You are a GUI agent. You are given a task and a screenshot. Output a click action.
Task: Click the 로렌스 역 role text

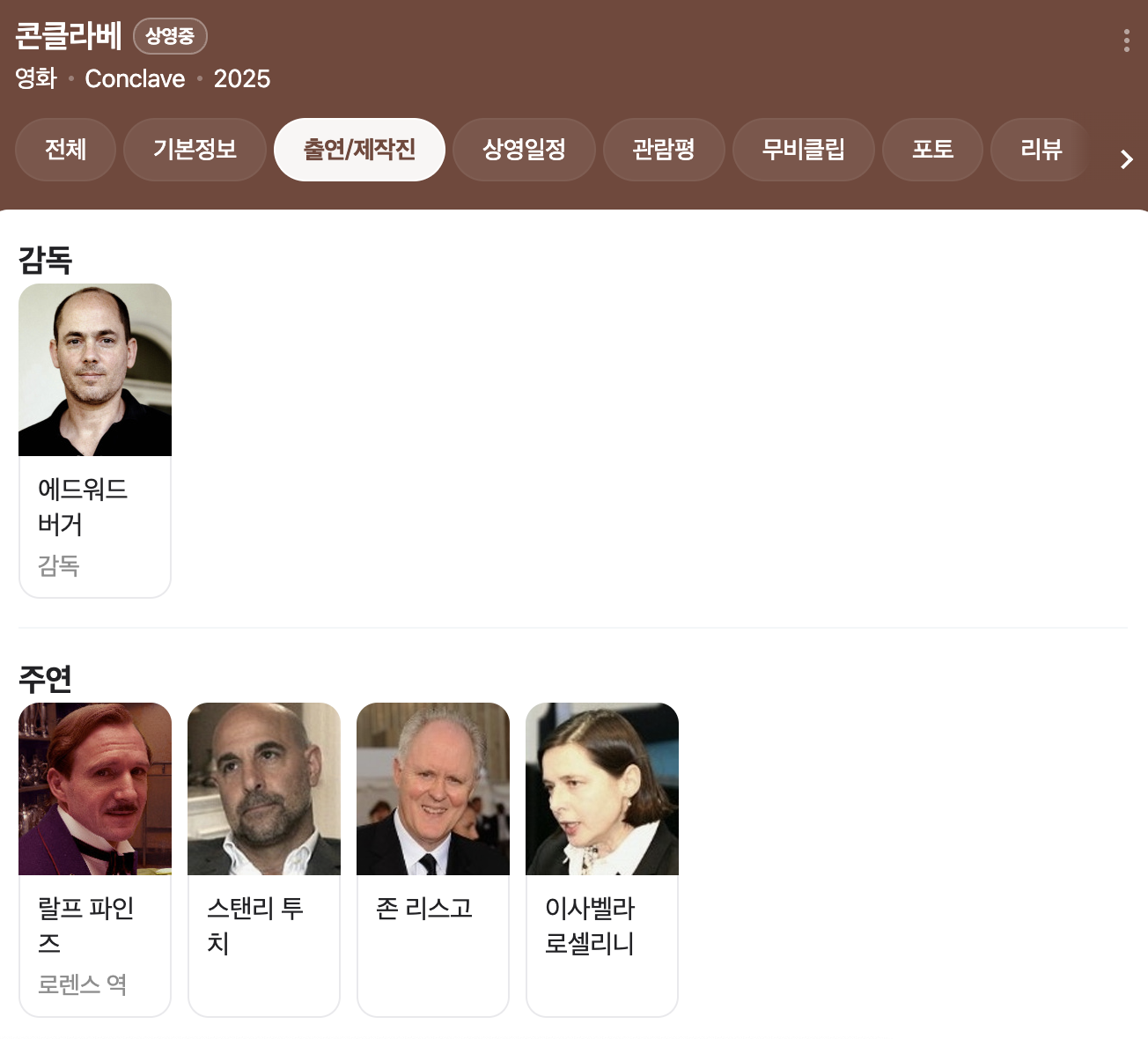pyautogui.click(x=82, y=984)
